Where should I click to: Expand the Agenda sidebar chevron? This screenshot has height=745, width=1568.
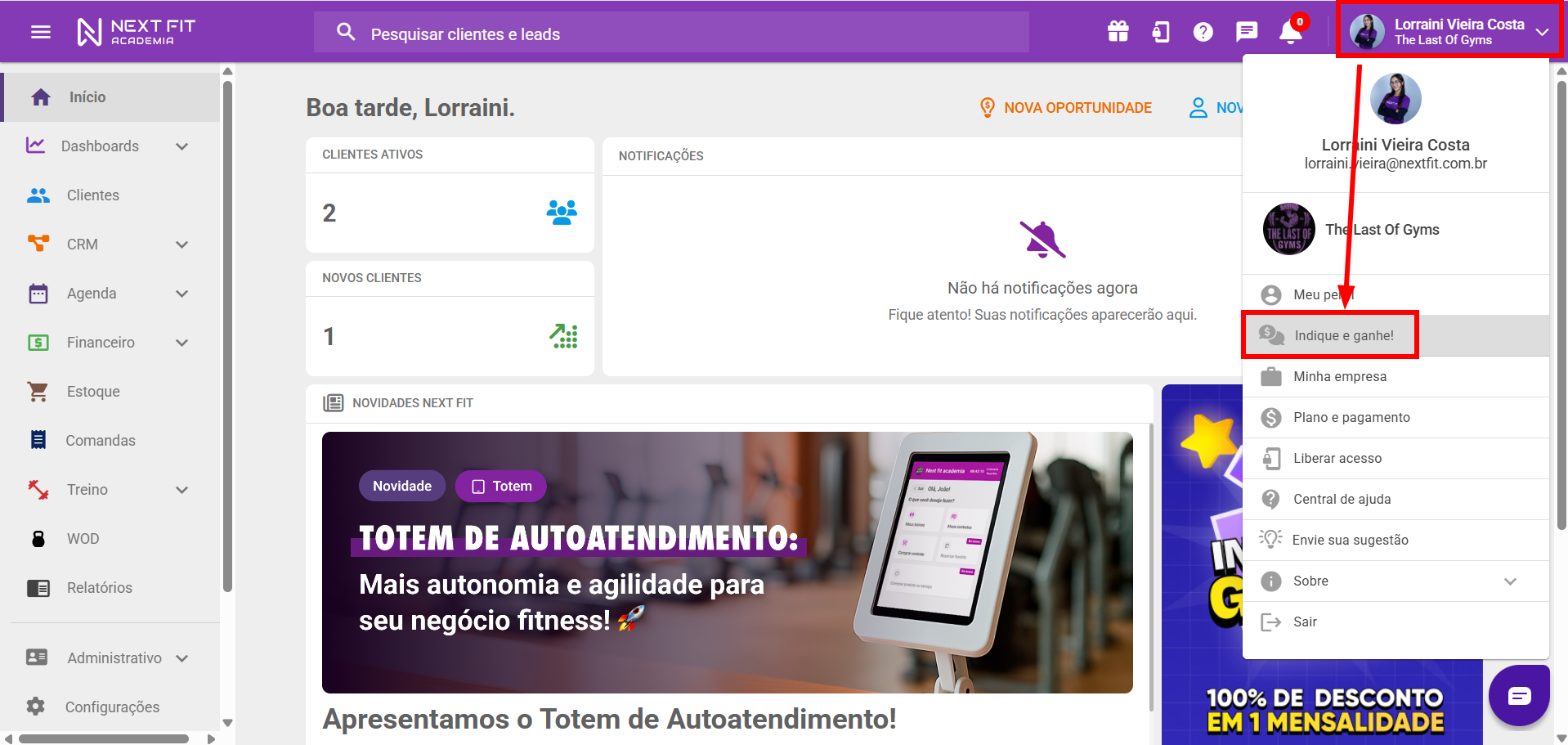click(181, 294)
